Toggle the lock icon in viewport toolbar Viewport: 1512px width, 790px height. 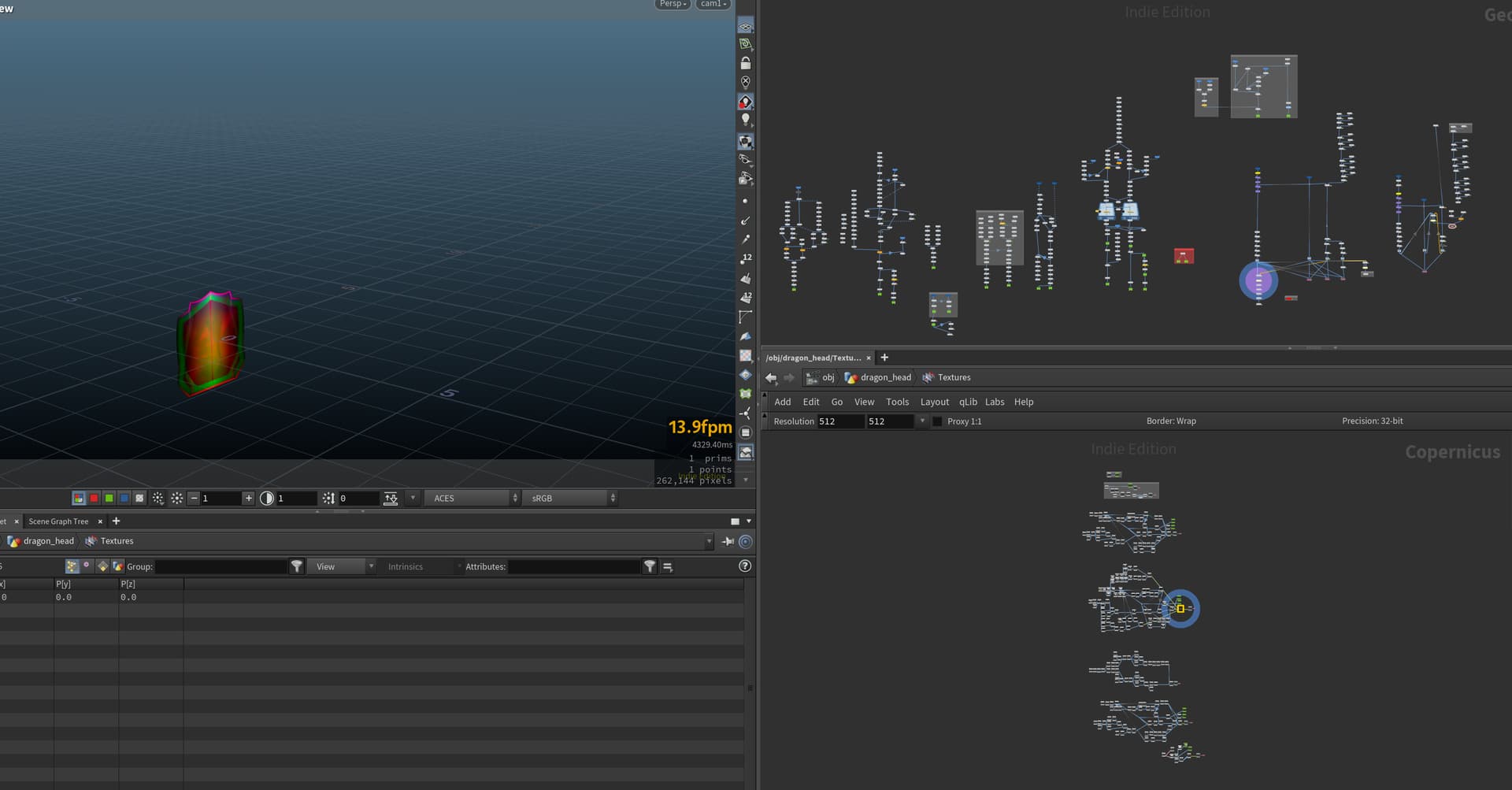(745, 63)
